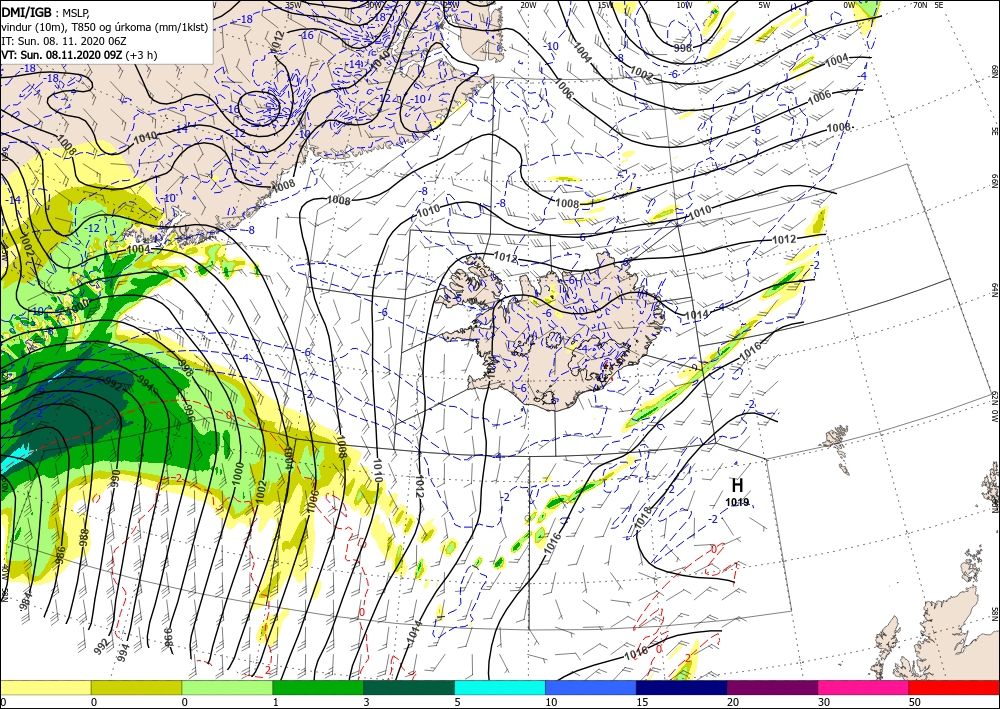
Task: Click the 988 isobar label
Action: (84, 537)
